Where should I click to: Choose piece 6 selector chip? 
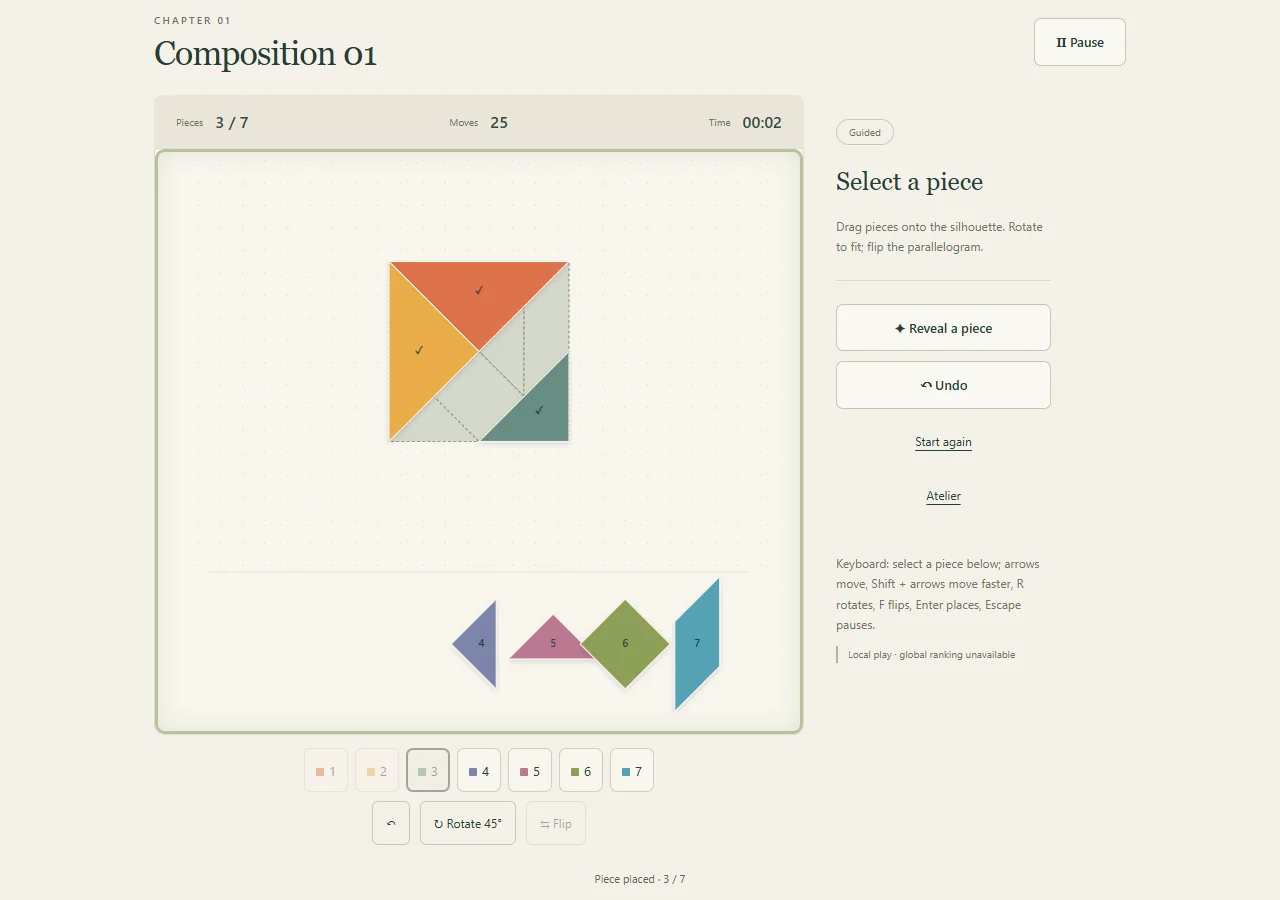tap(581, 770)
